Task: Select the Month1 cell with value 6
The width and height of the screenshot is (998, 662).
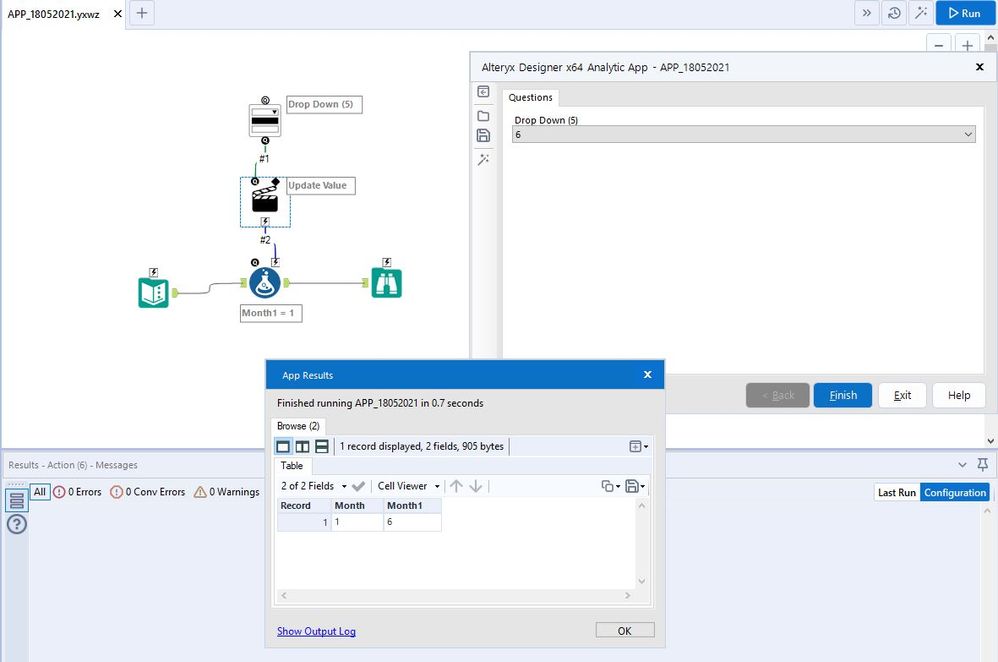Action: coord(412,522)
